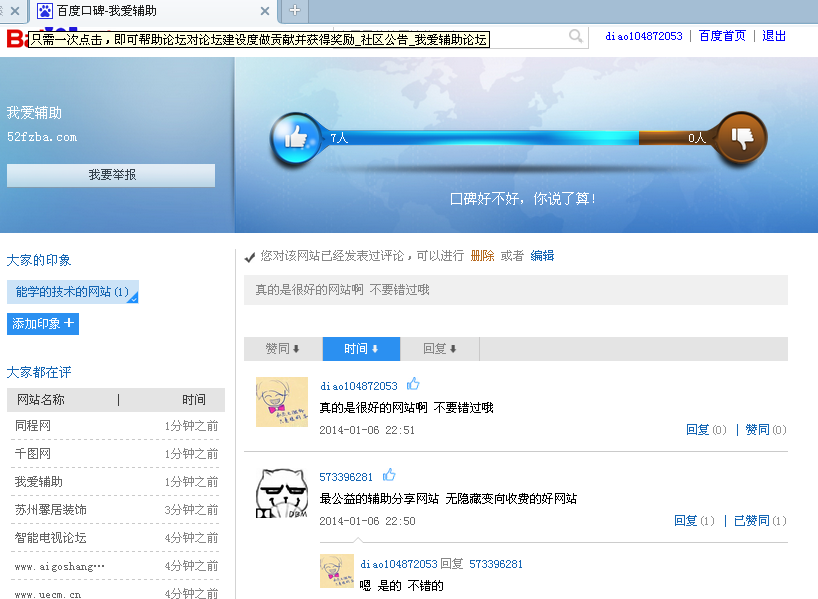
Task: Sort comments by 回复
Action: 440,349
